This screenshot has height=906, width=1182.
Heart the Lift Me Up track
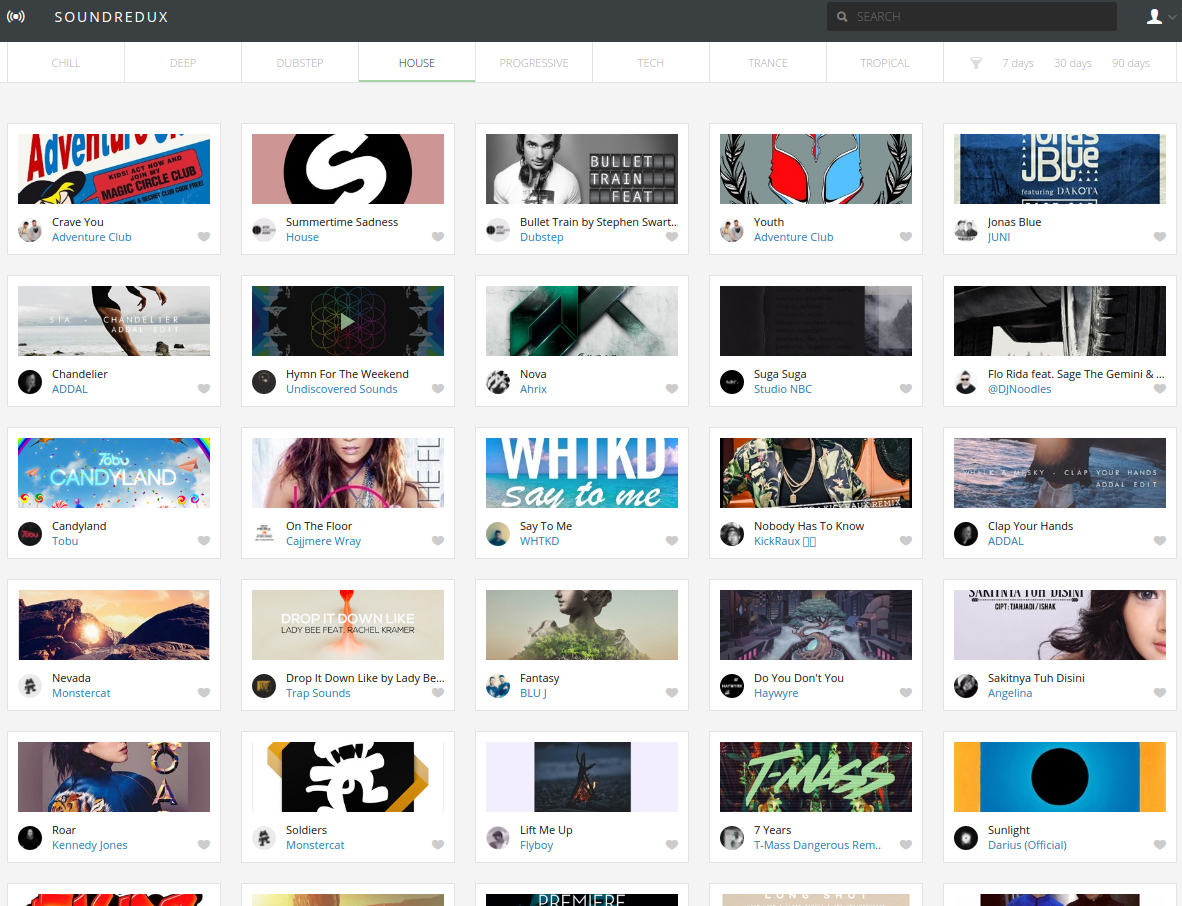(x=672, y=845)
